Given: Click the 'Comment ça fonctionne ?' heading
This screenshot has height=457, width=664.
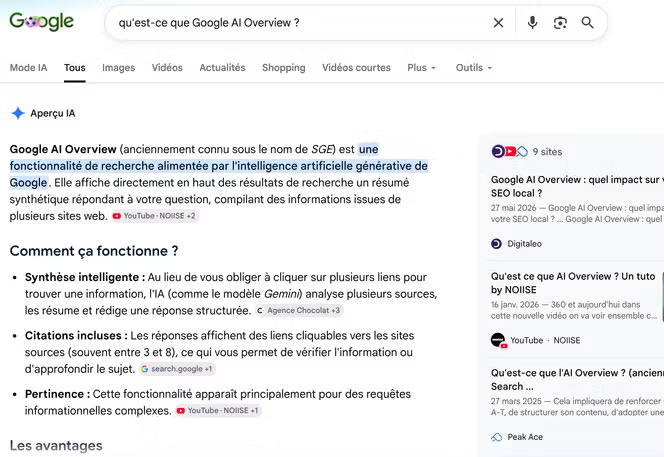Looking at the screenshot, I should click(94, 251).
